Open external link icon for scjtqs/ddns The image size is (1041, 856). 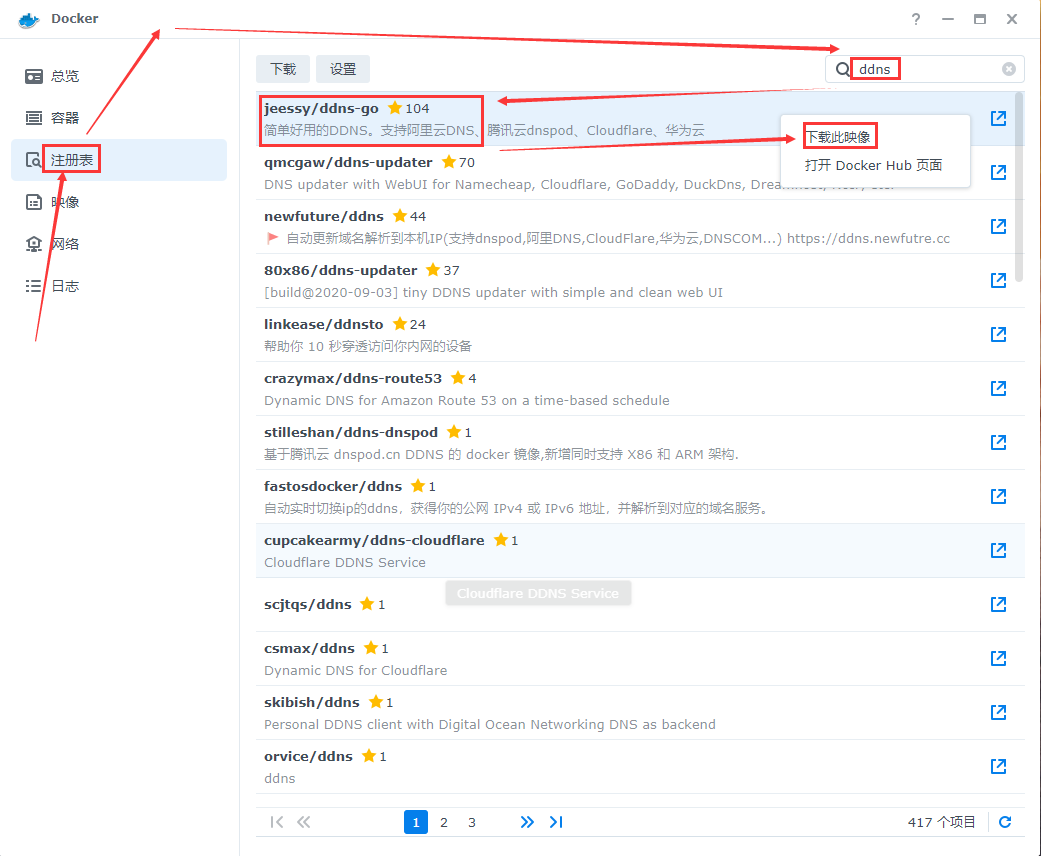[998, 604]
